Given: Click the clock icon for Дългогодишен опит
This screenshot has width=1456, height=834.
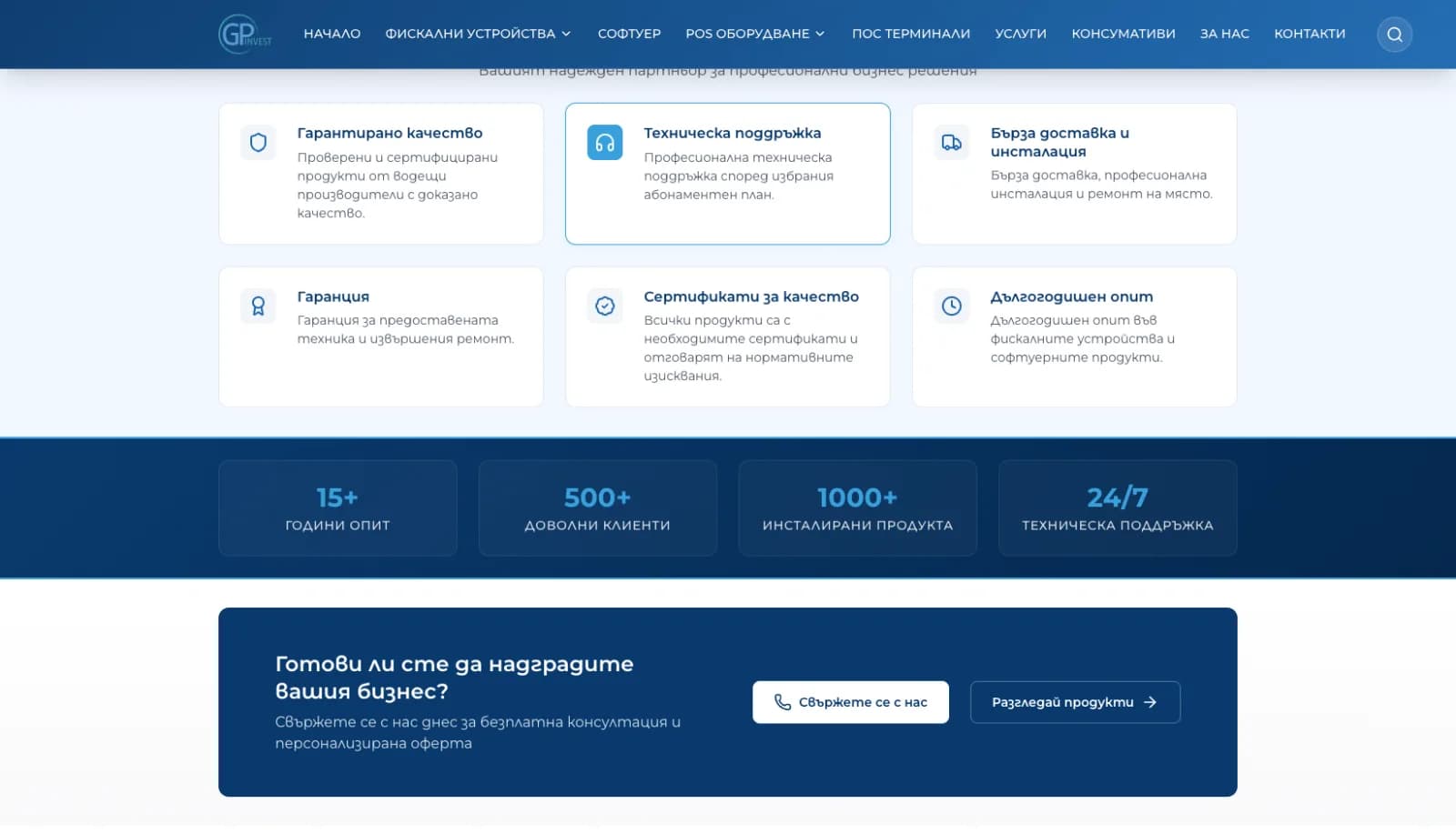Looking at the screenshot, I should click(x=952, y=306).
